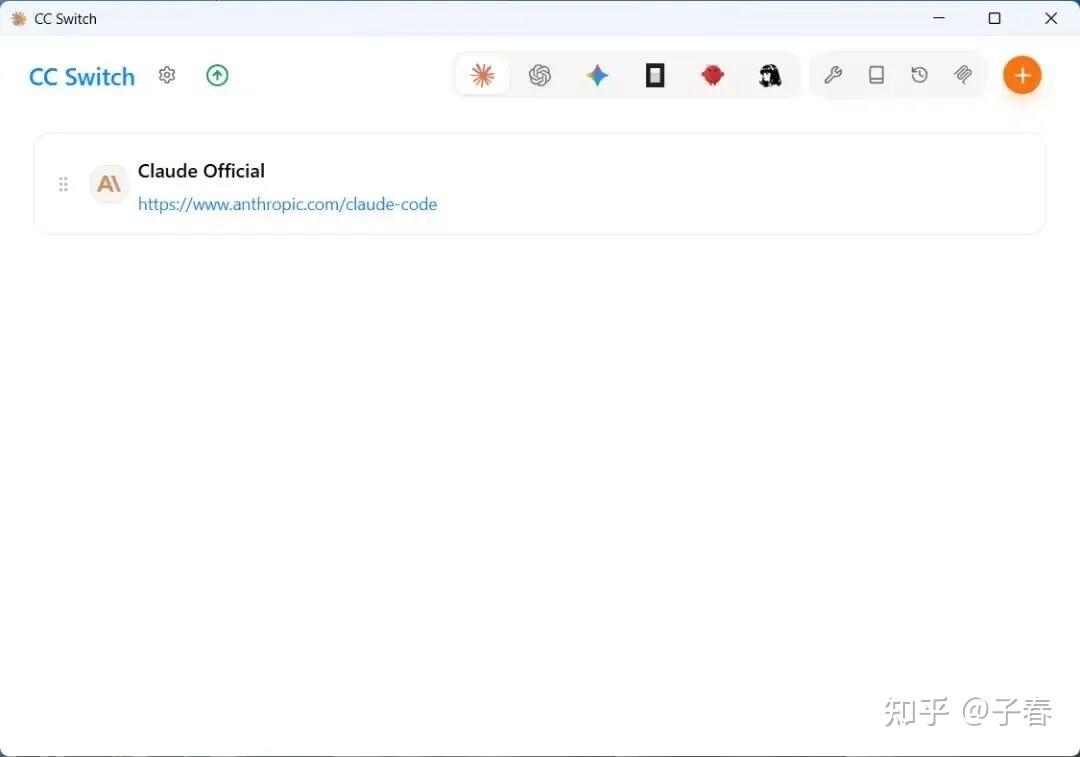1080x757 pixels.
Task: Open the anthropic.com/claude-code link
Action: (x=287, y=204)
